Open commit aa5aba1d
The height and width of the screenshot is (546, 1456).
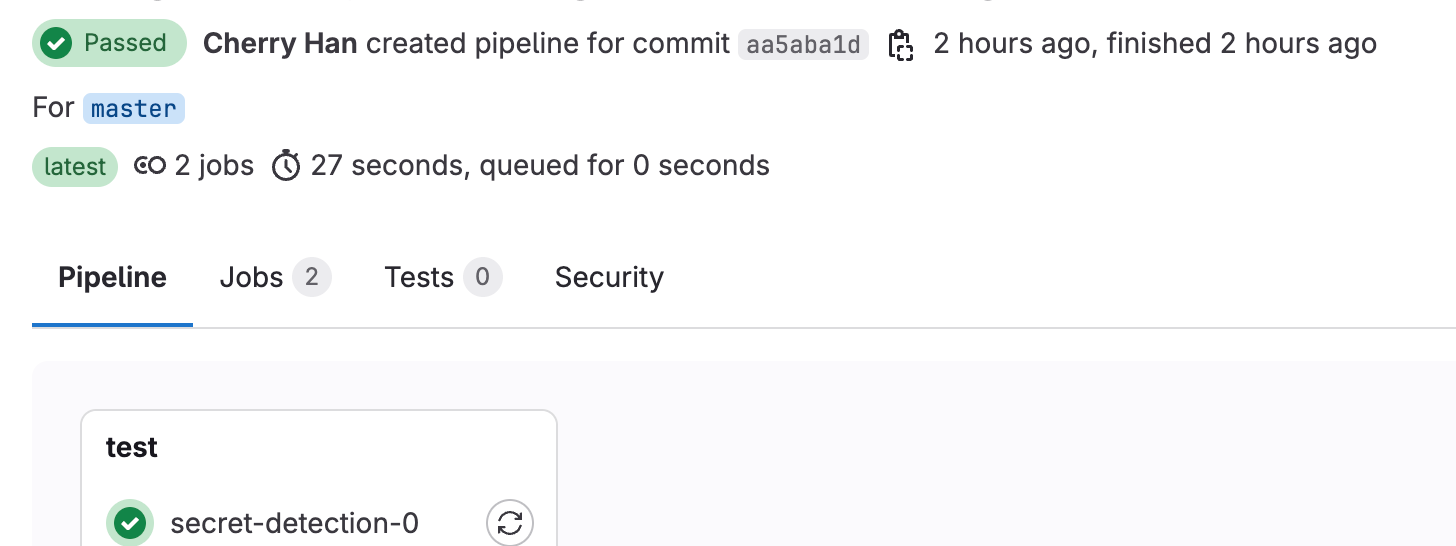pyautogui.click(x=803, y=45)
